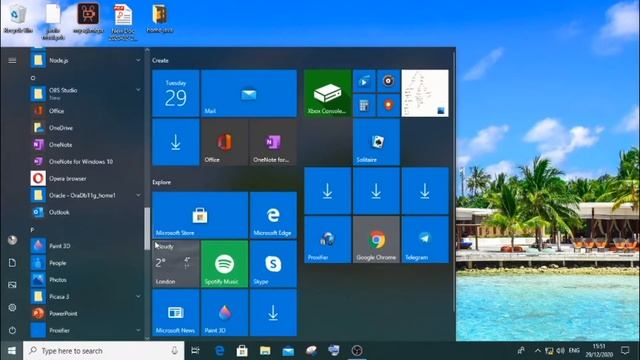Launch the Paint 3D tile
This screenshot has width=640, height=360.
tap(224, 313)
